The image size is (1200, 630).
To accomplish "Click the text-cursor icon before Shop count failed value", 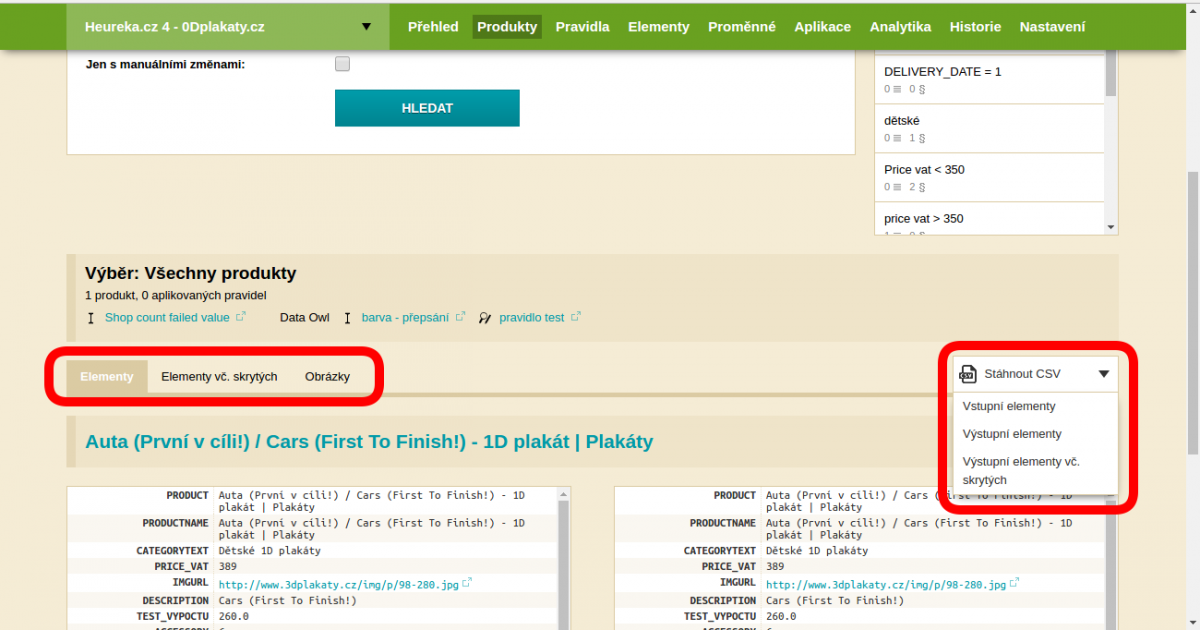I will 92,318.
